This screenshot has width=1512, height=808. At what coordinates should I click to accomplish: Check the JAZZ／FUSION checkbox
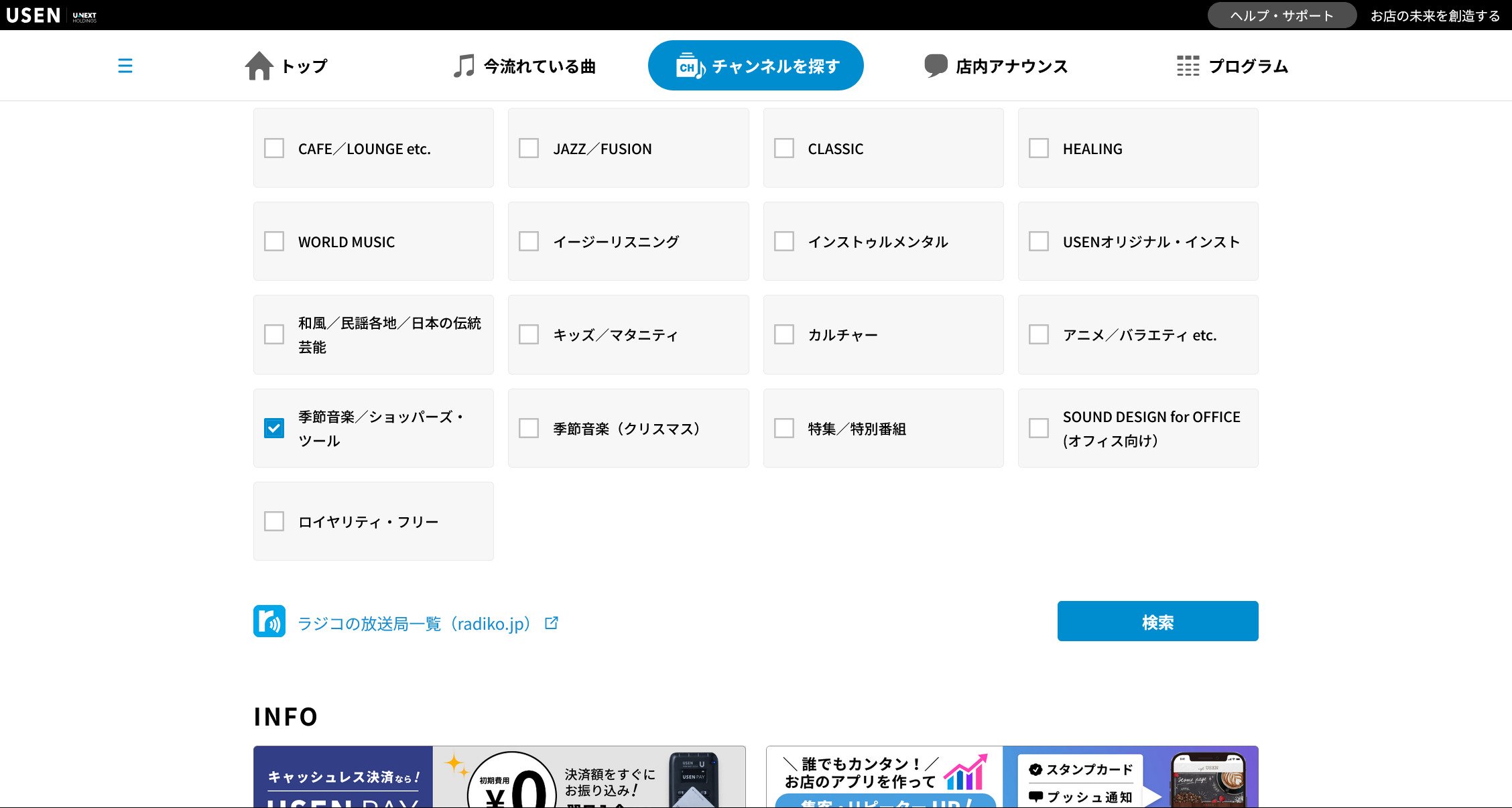click(529, 148)
